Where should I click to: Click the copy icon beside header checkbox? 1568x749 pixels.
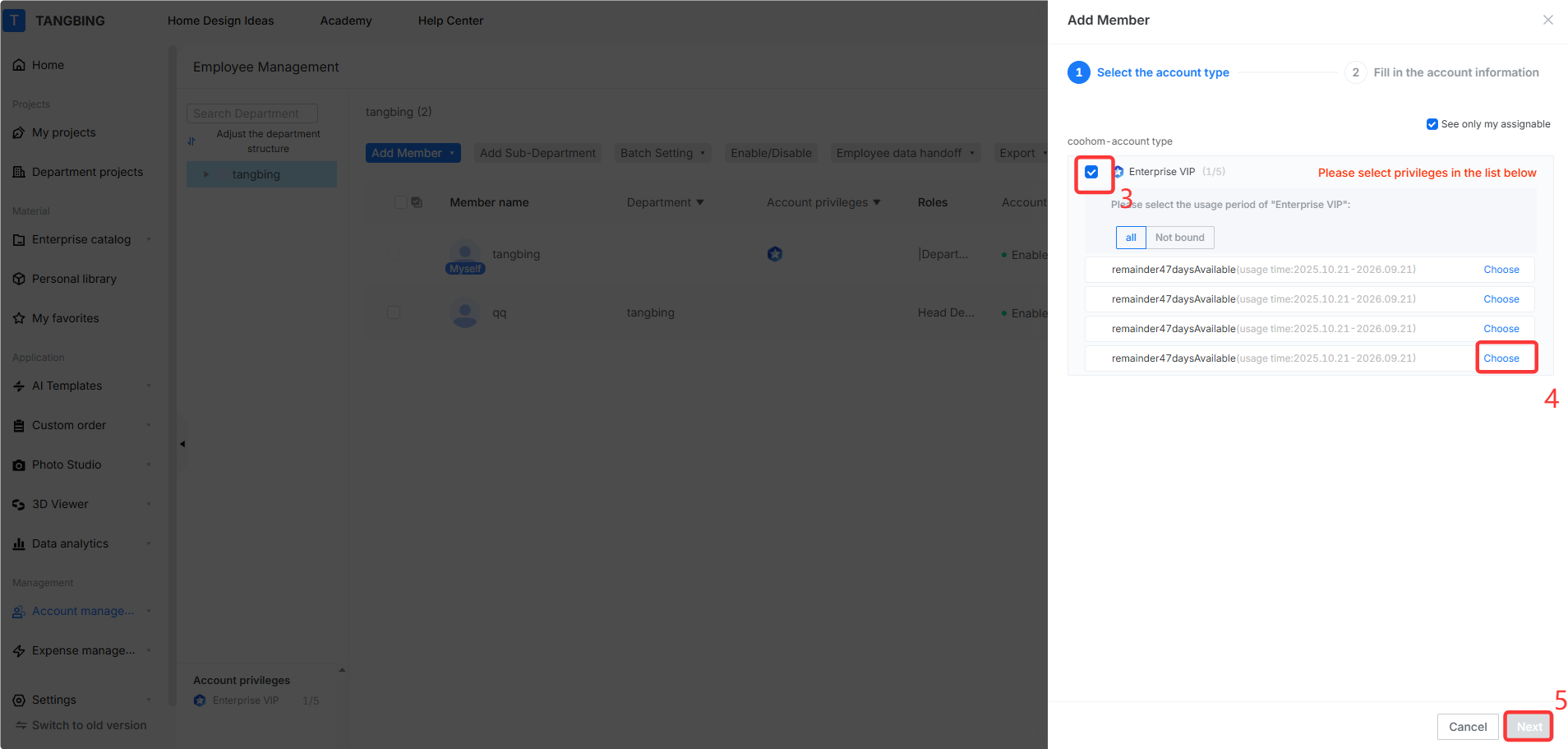417,202
